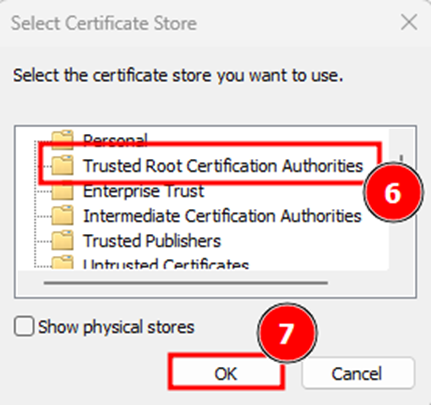431x405 pixels.
Task: Click the Intermediate Certification Authorities folder icon
Action: (x=62, y=216)
